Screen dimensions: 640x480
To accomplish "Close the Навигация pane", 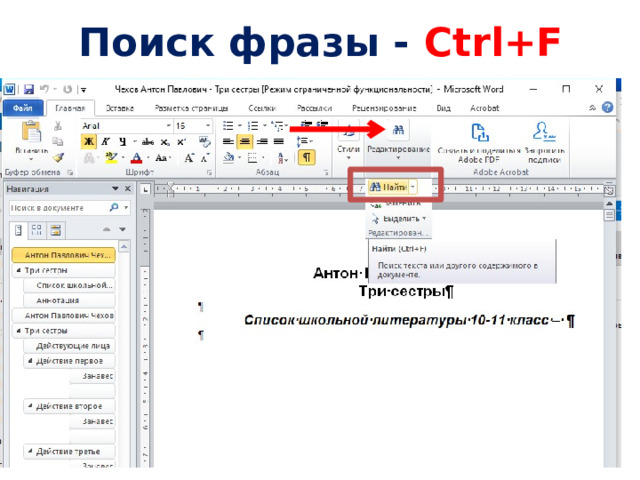I will tap(128, 189).
